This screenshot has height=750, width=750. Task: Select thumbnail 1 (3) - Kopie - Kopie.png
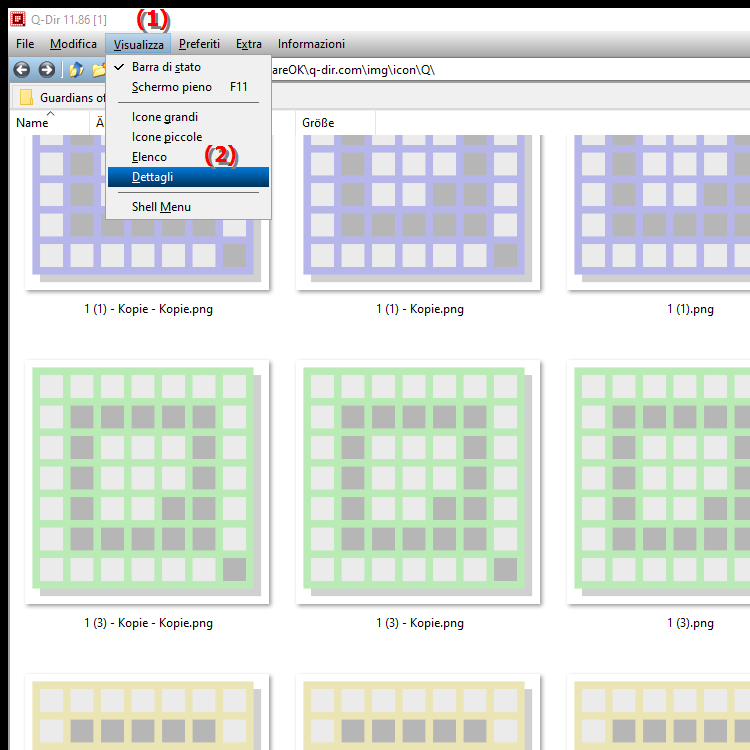147,482
